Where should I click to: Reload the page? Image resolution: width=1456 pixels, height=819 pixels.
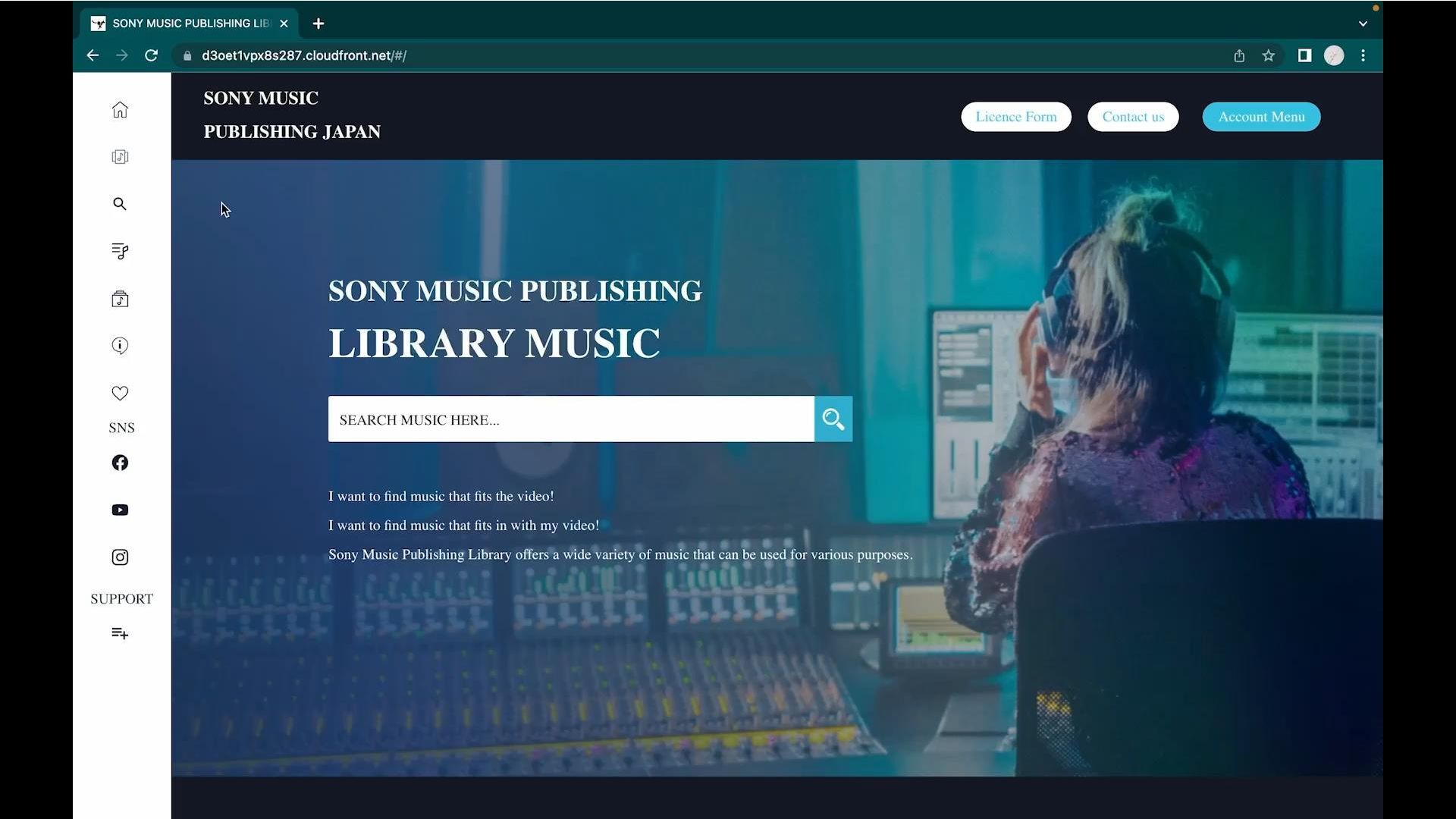[151, 55]
